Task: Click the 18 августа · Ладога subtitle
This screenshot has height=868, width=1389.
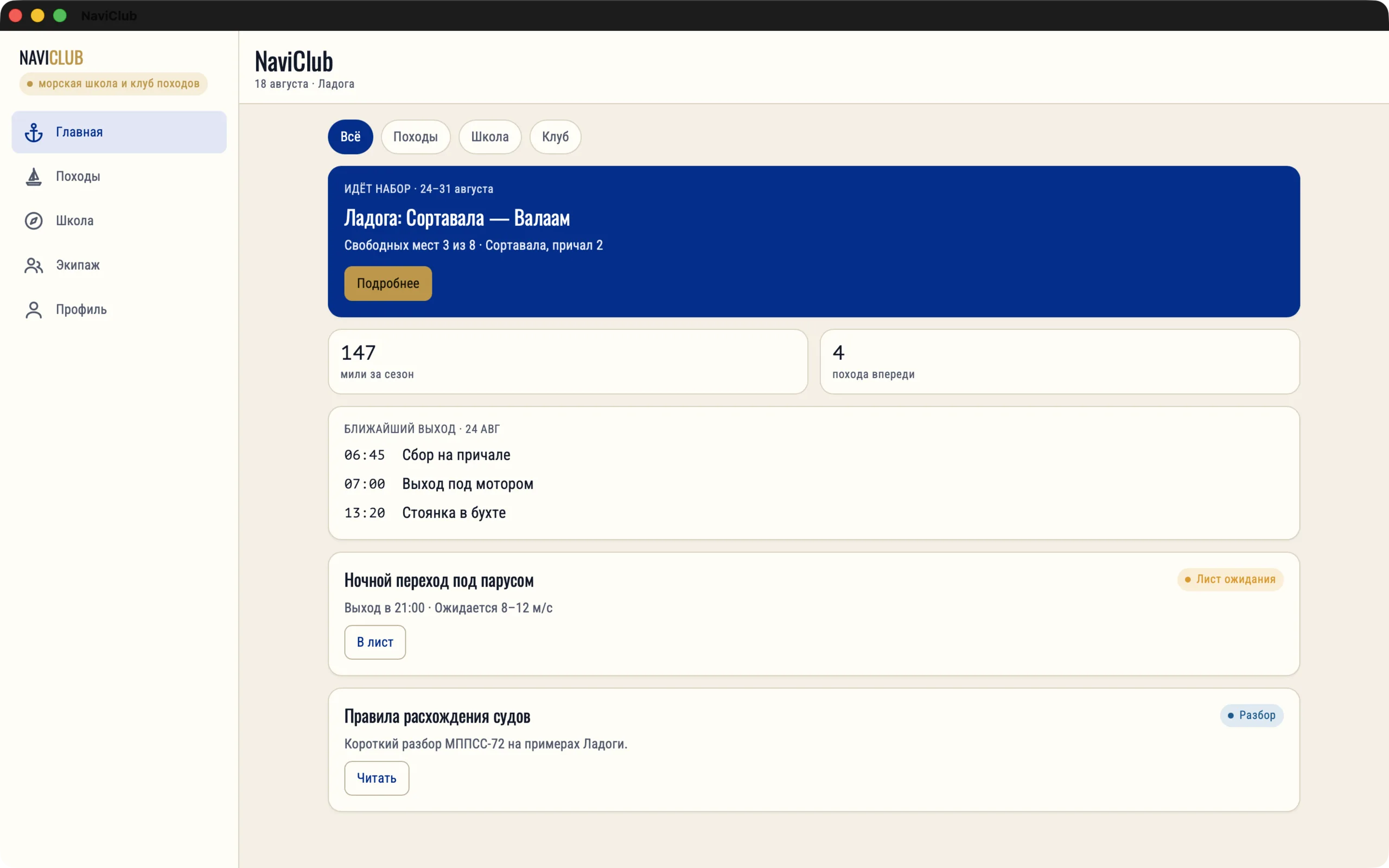Action: (304, 84)
